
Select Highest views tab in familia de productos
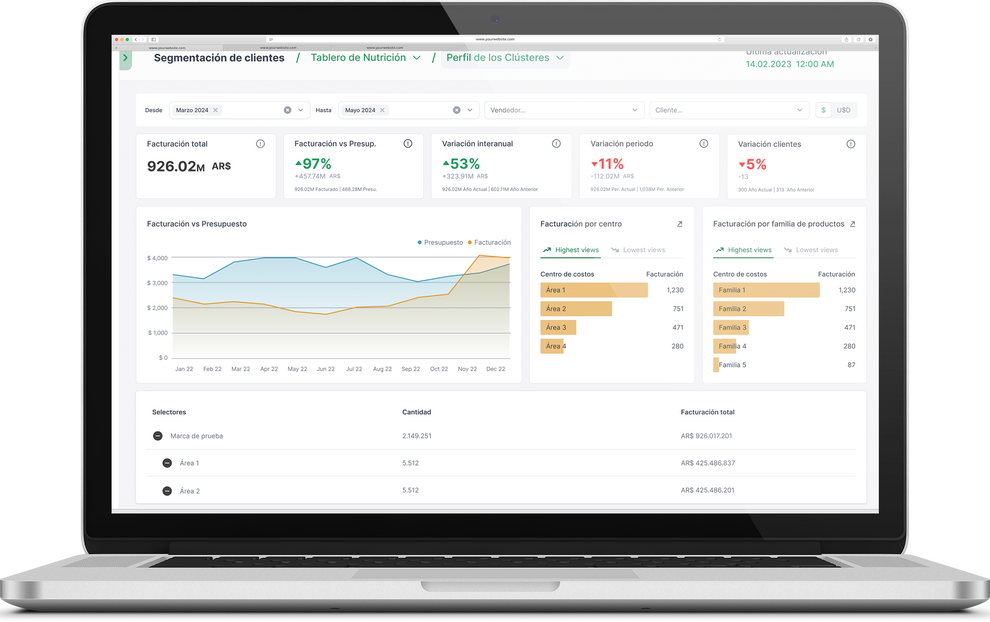tap(743, 250)
